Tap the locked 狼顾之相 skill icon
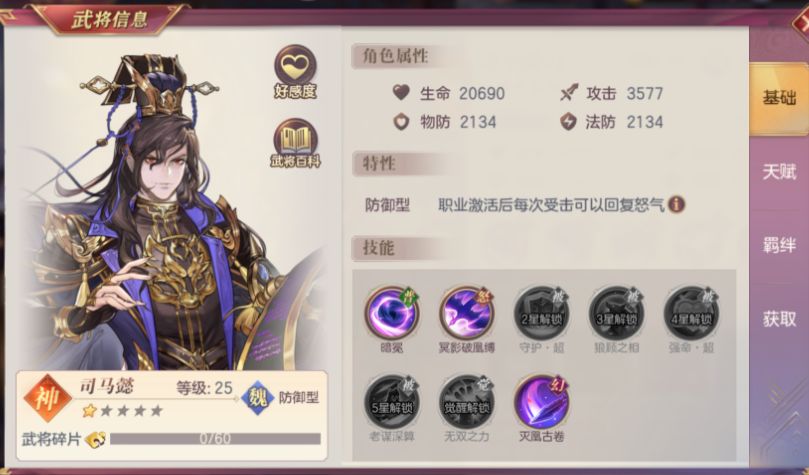The height and width of the screenshot is (475, 809). [616, 313]
